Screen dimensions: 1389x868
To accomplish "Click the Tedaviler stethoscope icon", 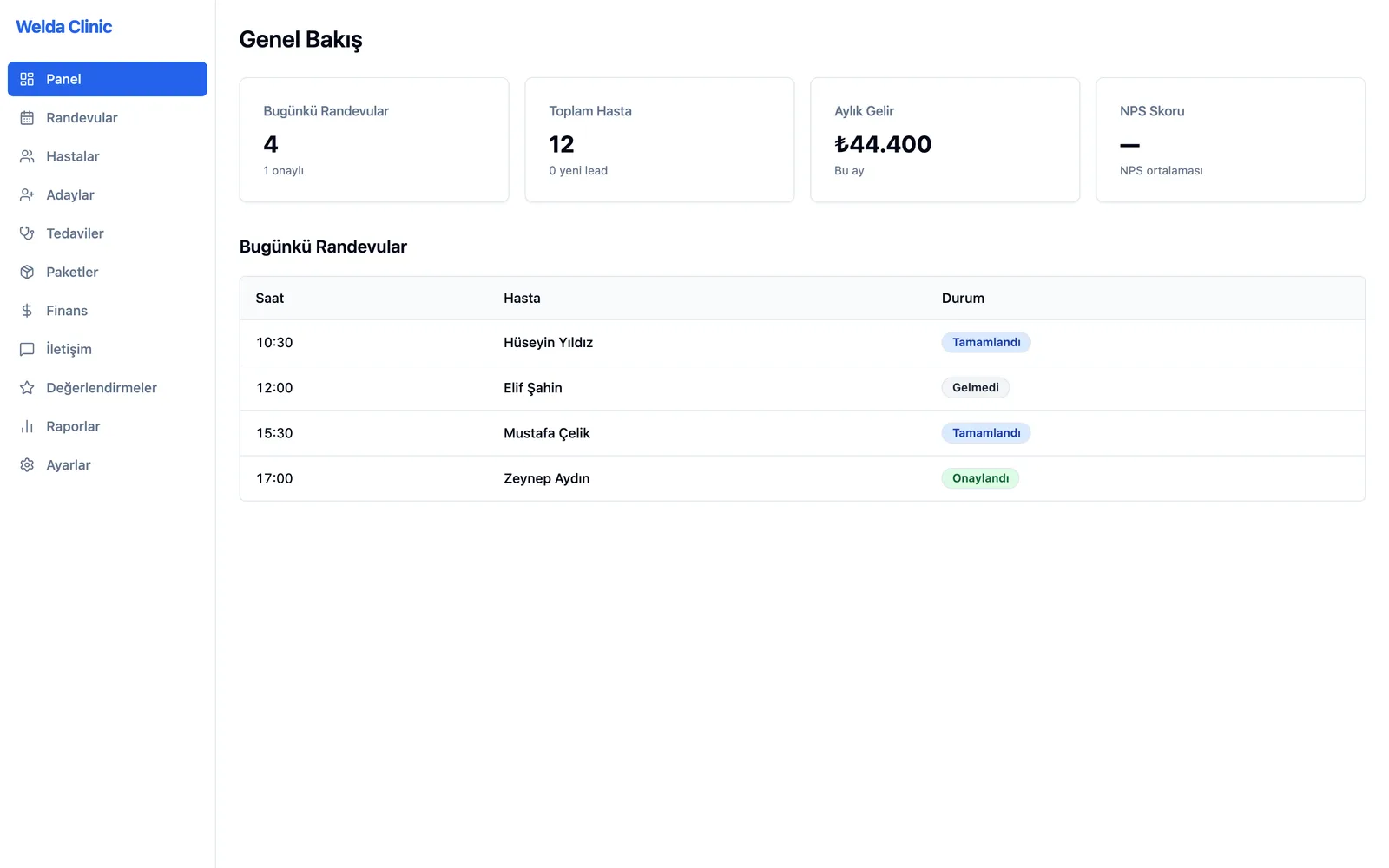I will [x=27, y=233].
